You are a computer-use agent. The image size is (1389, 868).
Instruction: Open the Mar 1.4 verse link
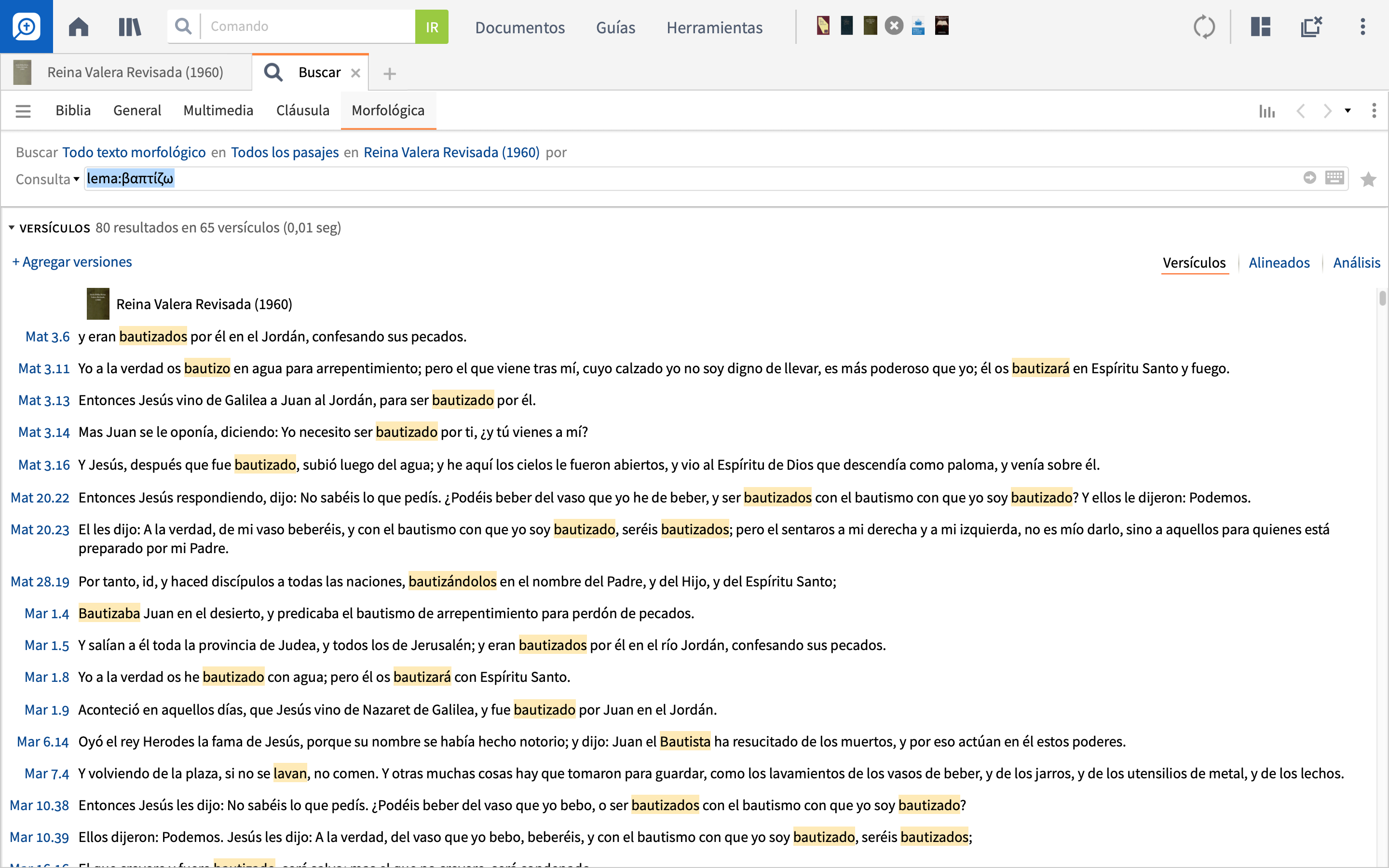coord(46,614)
